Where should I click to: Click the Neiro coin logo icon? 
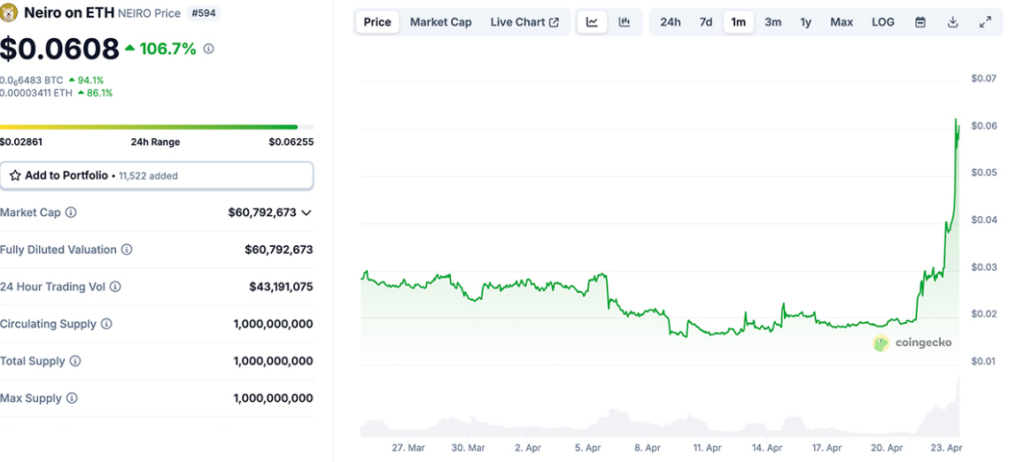[x=9, y=12]
